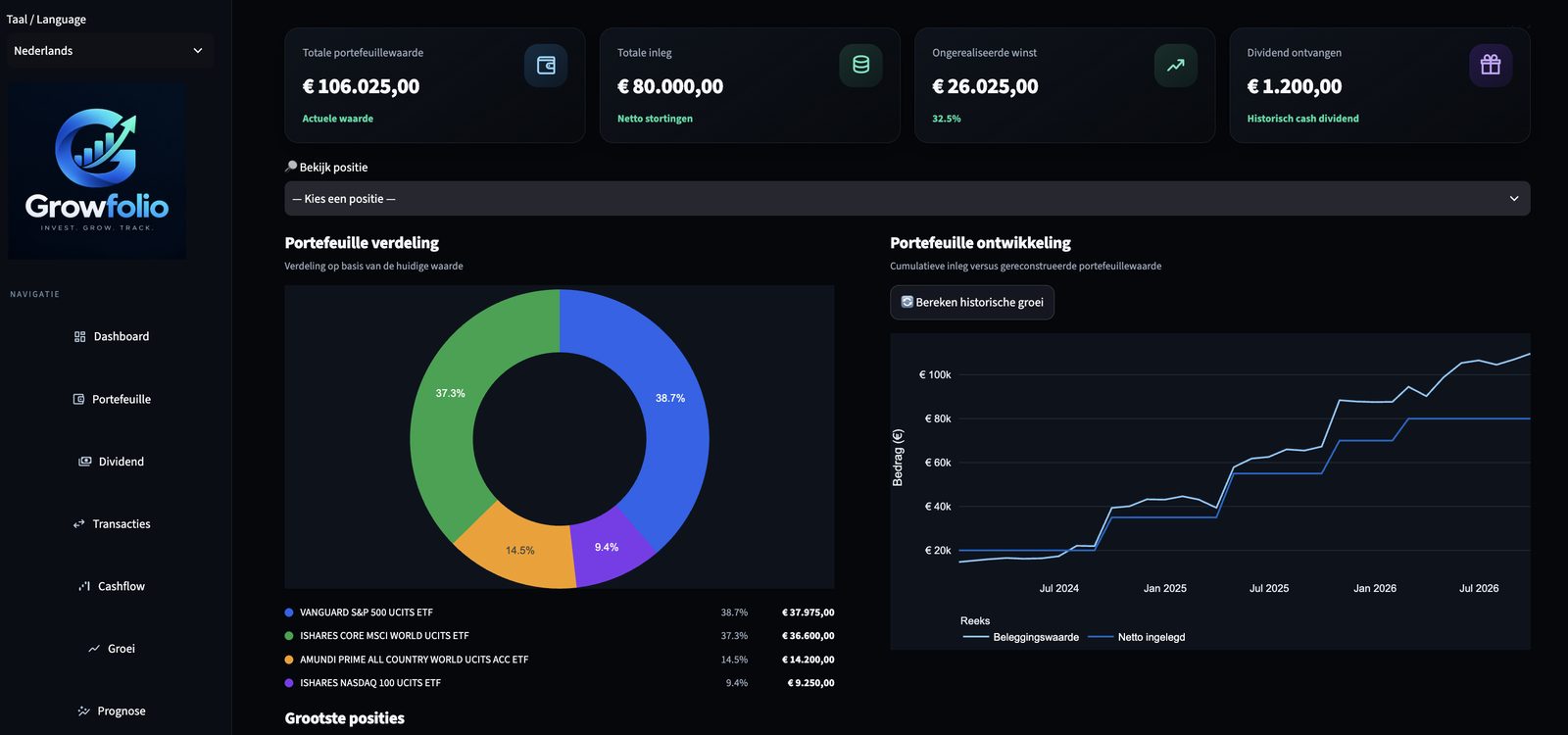Click the Historisch cash dividend label
Image resolution: width=1568 pixels, height=735 pixels.
click(x=1302, y=119)
